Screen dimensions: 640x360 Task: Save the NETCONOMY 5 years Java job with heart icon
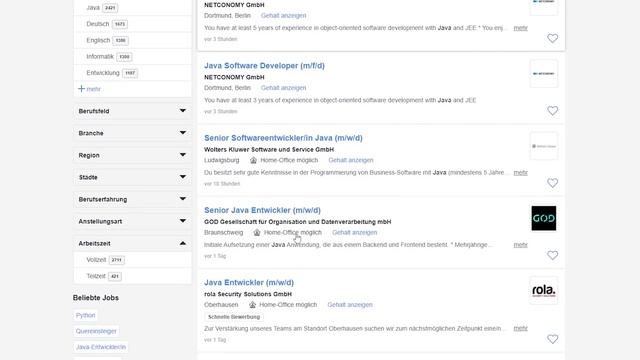pos(552,38)
